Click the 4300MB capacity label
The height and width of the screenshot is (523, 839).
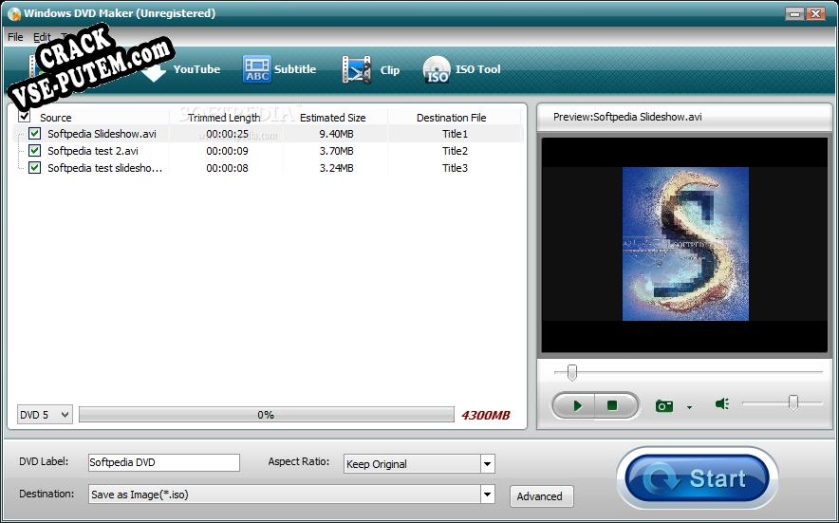click(x=486, y=415)
